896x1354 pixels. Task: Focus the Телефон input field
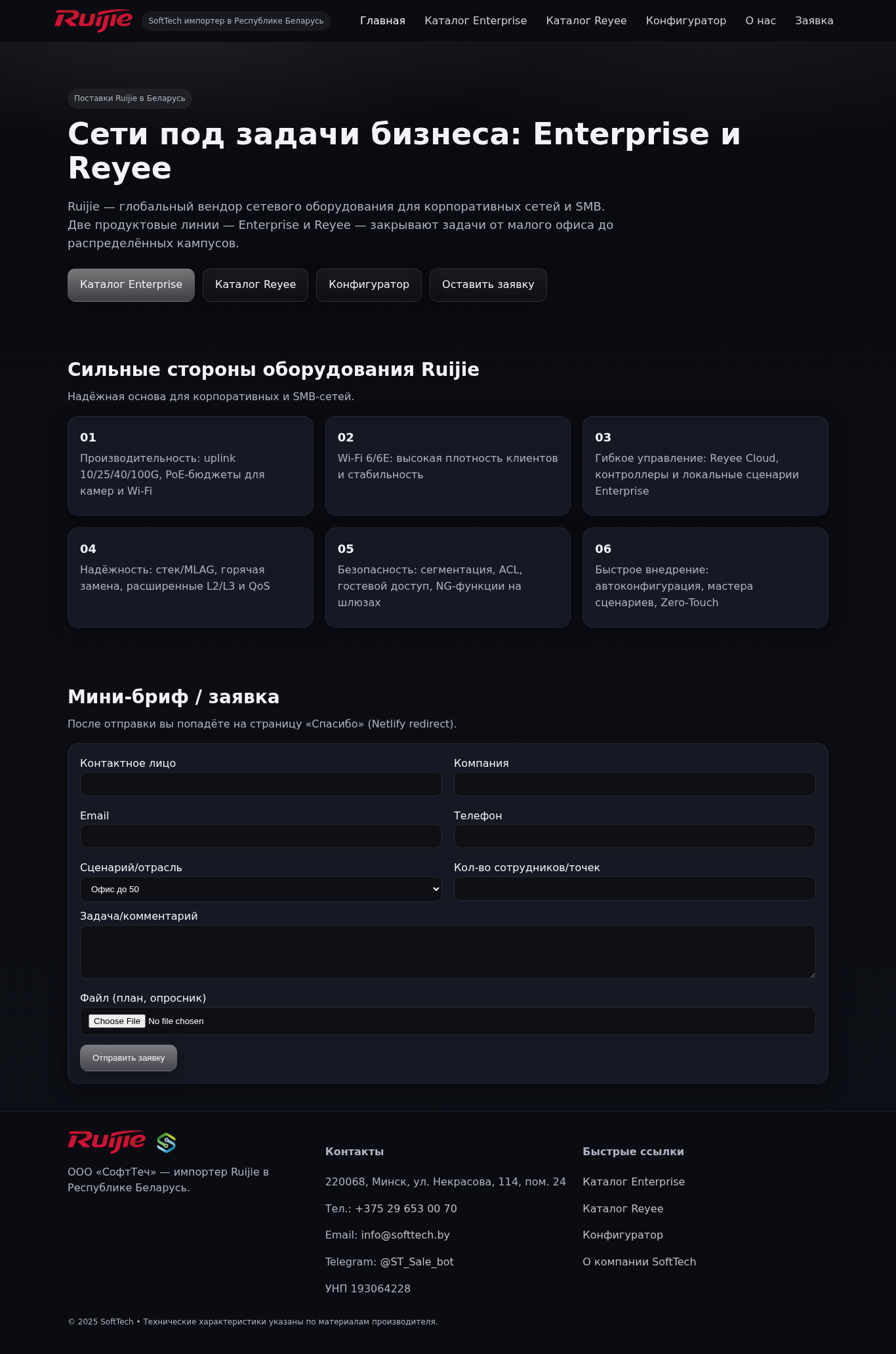[635, 836]
